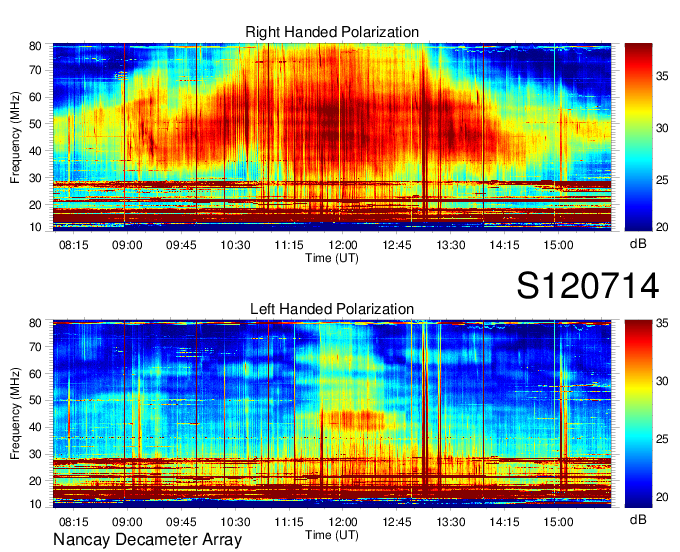Click the 60 MHz tick on the upper frequency axis

click(36, 97)
